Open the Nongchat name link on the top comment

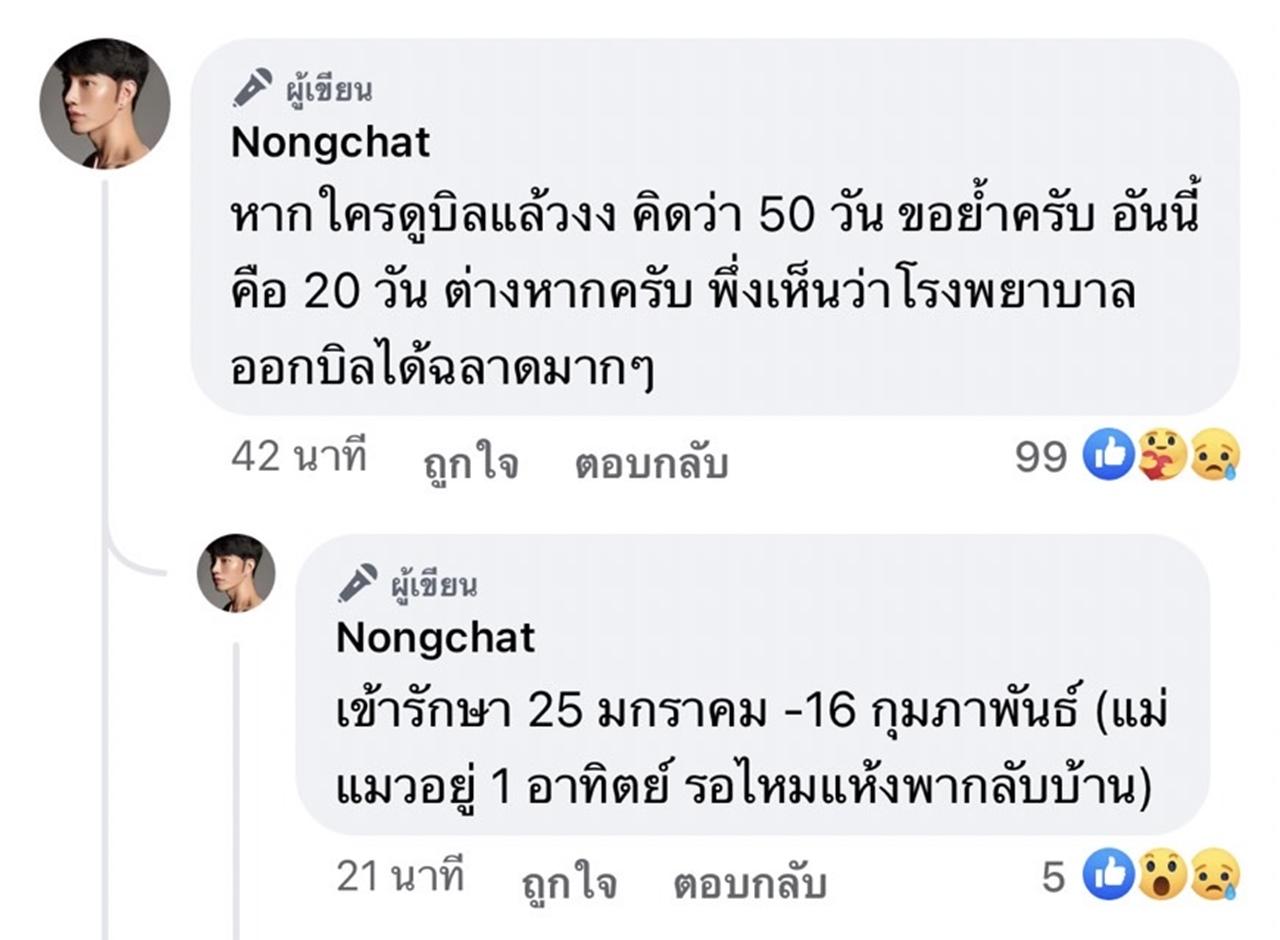[x=330, y=142]
